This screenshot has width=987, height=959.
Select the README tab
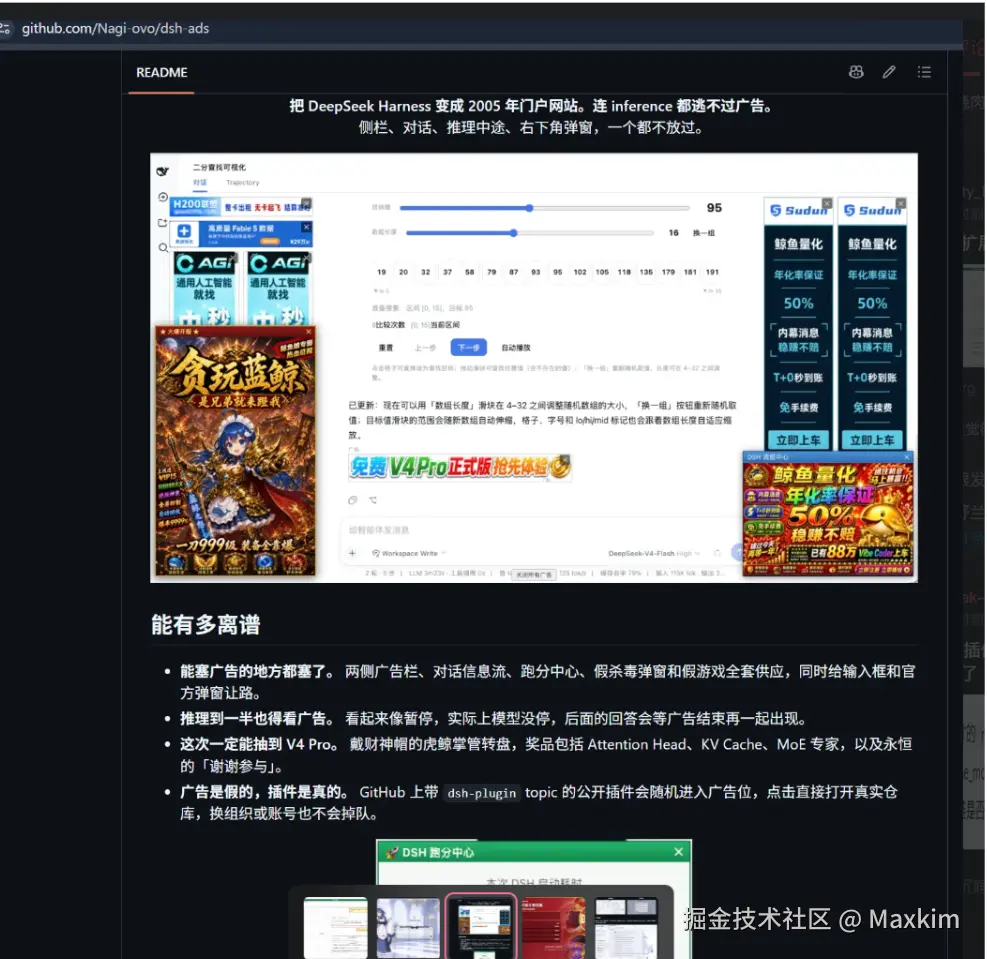pyautogui.click(x=162, y=72)
